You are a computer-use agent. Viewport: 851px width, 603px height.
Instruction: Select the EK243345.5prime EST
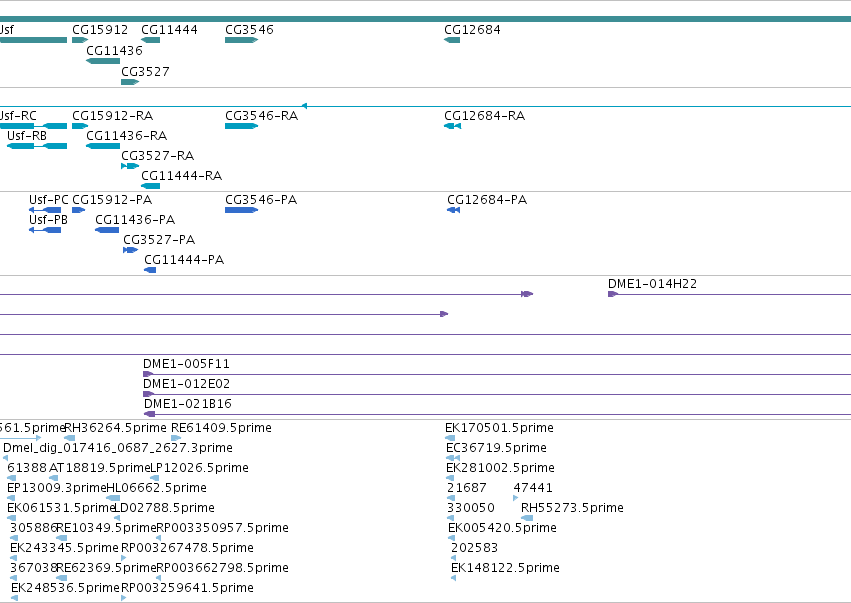(14, 558)
